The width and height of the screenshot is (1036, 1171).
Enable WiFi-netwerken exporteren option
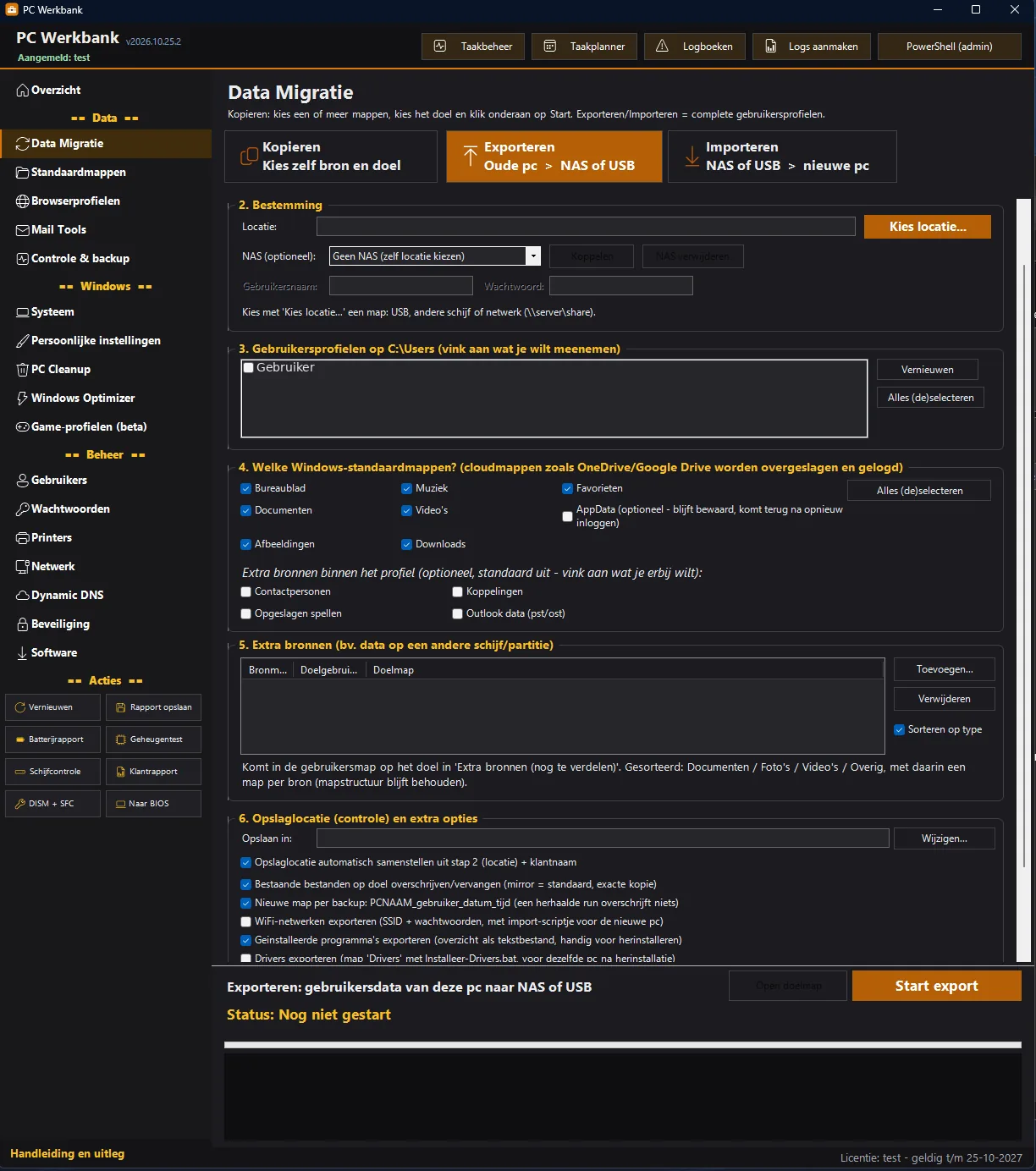tap(246, 921)
